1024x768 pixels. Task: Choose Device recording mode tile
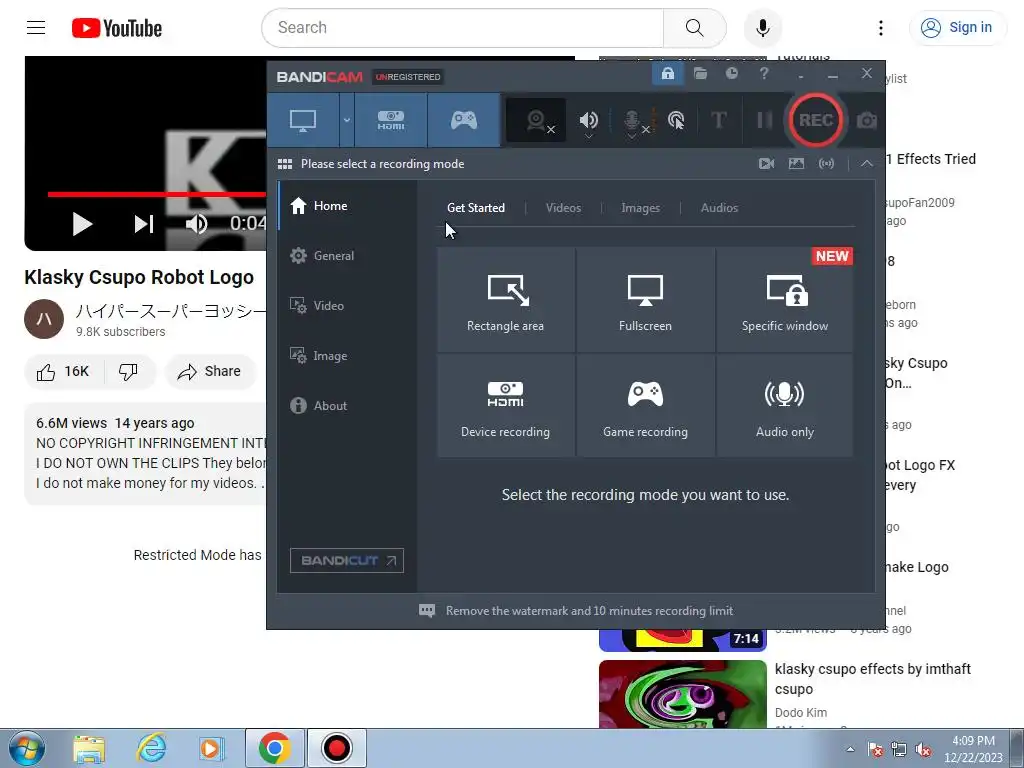[x=505, y=406]
